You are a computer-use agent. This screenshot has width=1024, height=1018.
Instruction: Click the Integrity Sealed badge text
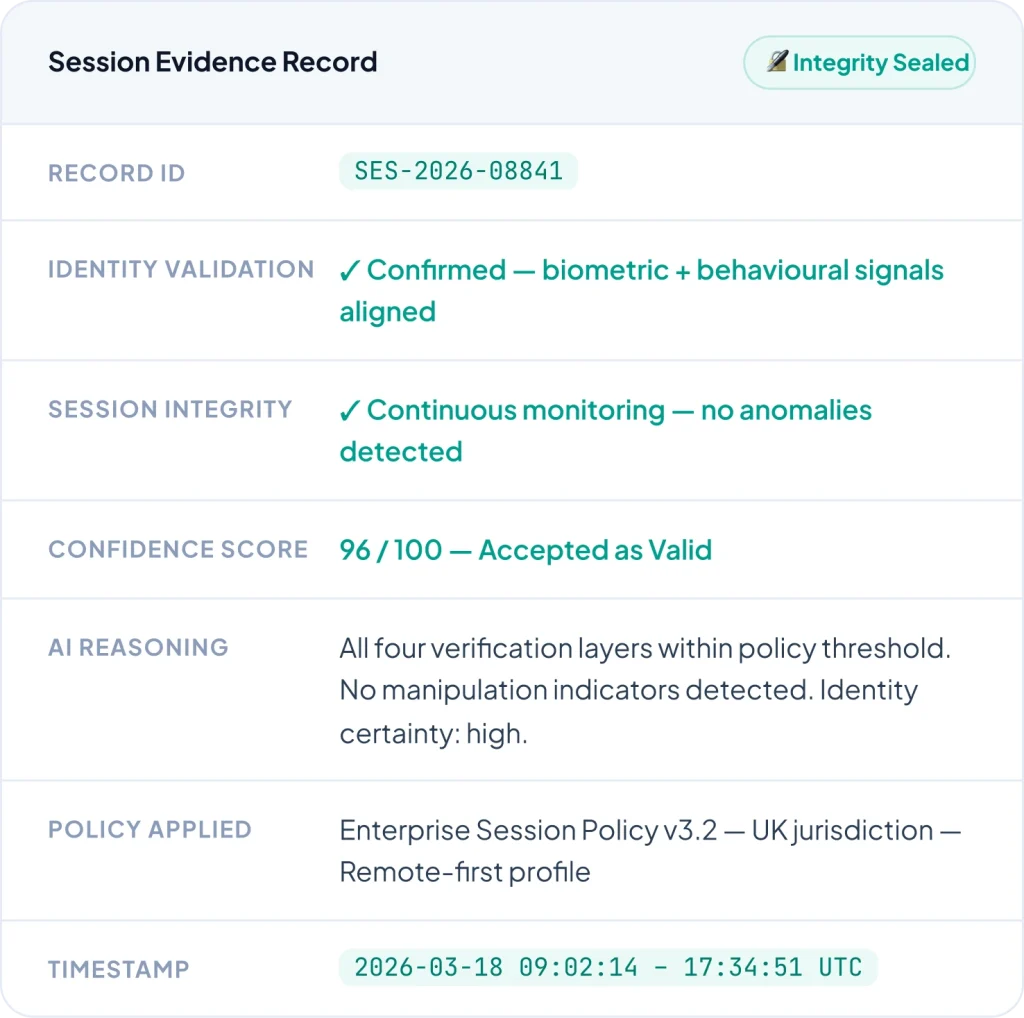(880, 63)
